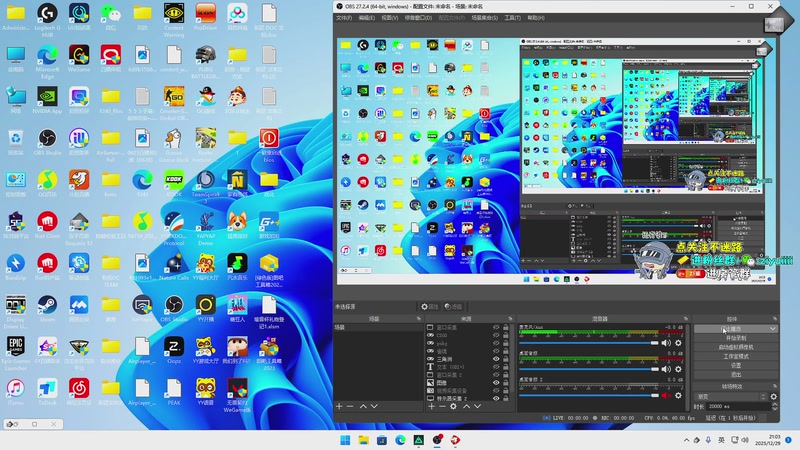Toggle visibility eye of 图像 source
This screenshot has height=450, width=800.
[x=496, y=382]
